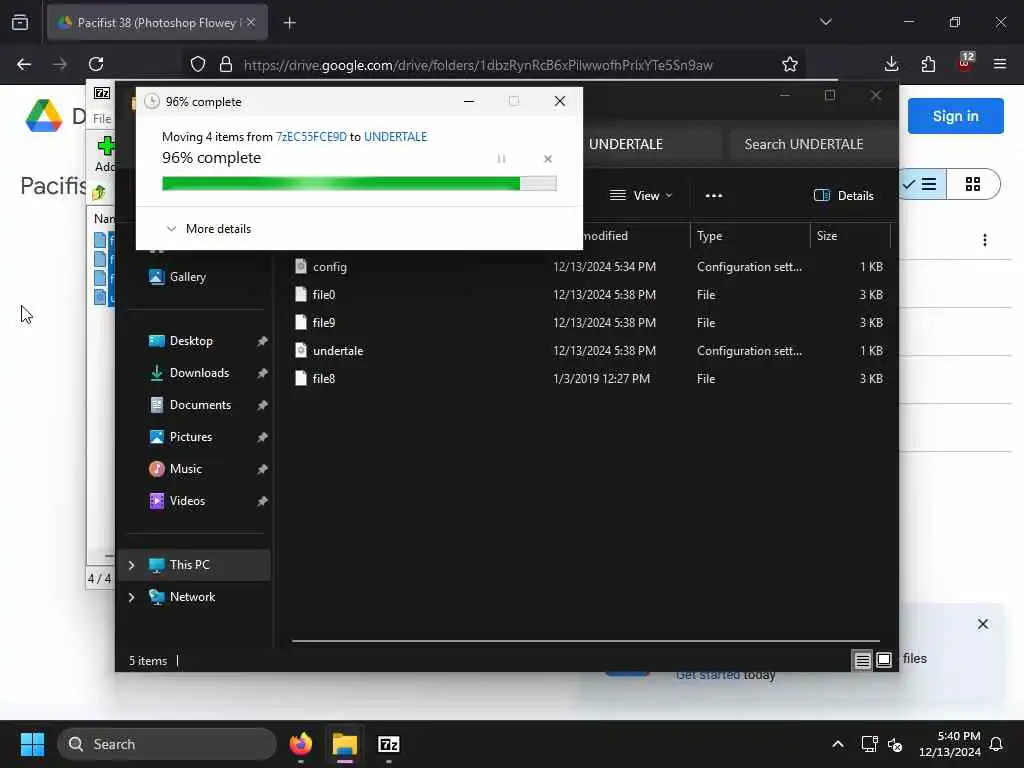This screenshot has height=768, width=1024.
Task: Switch Google Drive to grid layout
Action: (x=972, y=184)
